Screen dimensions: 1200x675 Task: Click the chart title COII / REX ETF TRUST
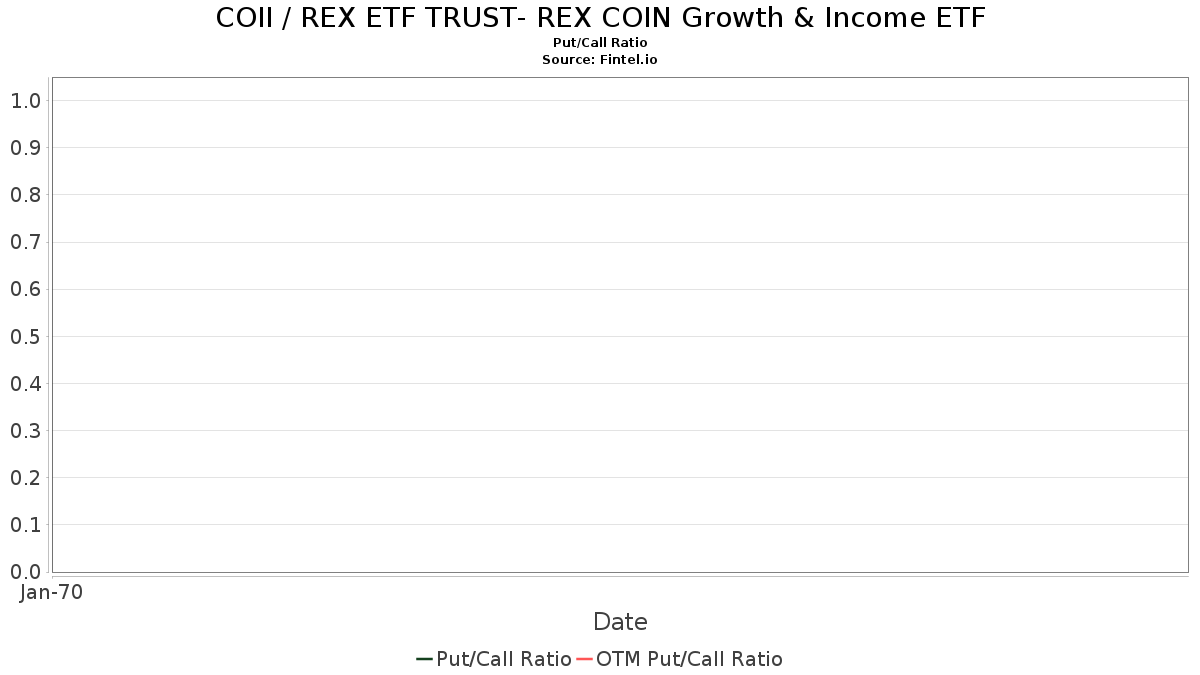tap(600, 18)
